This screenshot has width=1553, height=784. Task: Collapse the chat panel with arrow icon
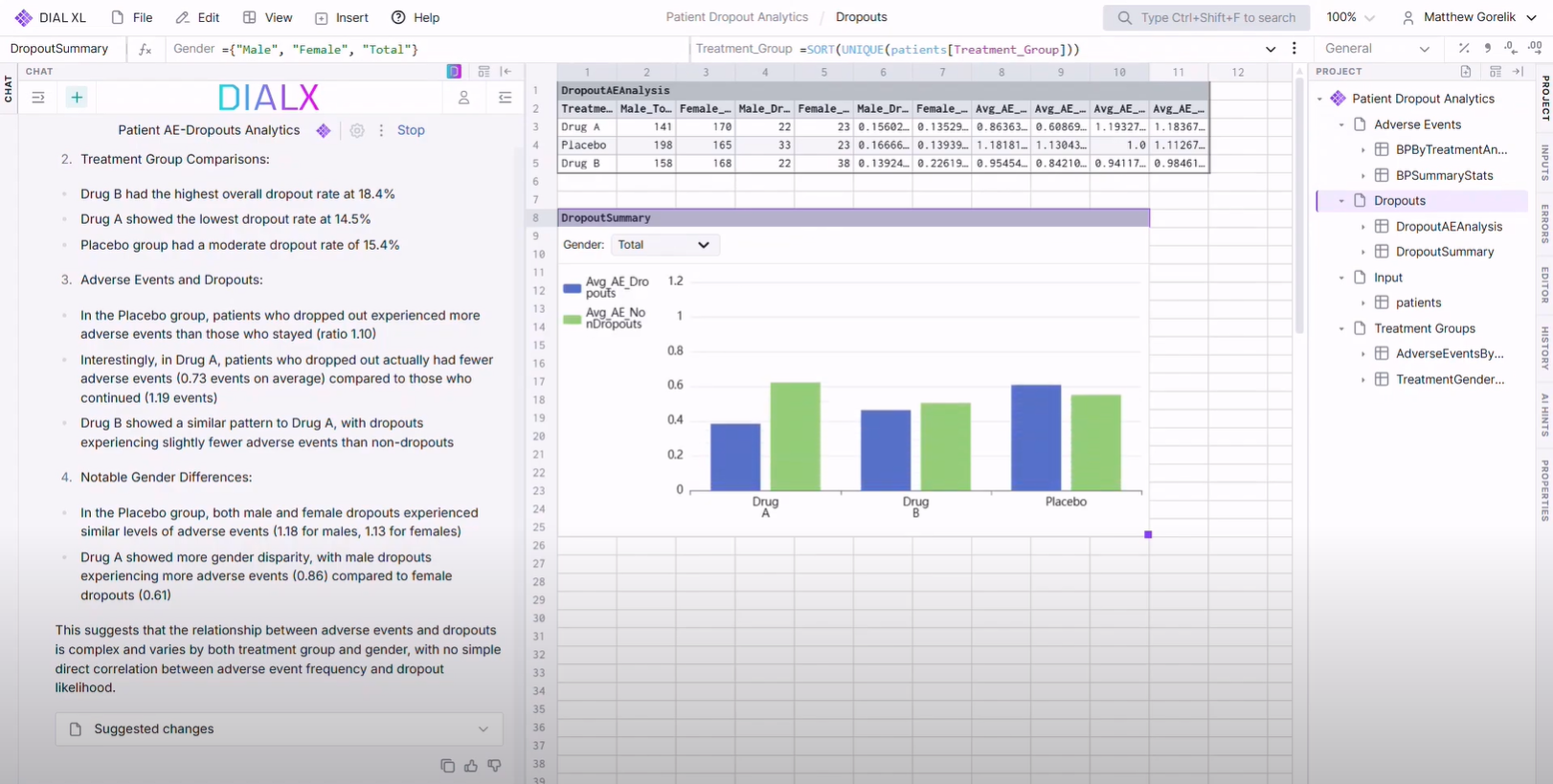pos(506,72)
